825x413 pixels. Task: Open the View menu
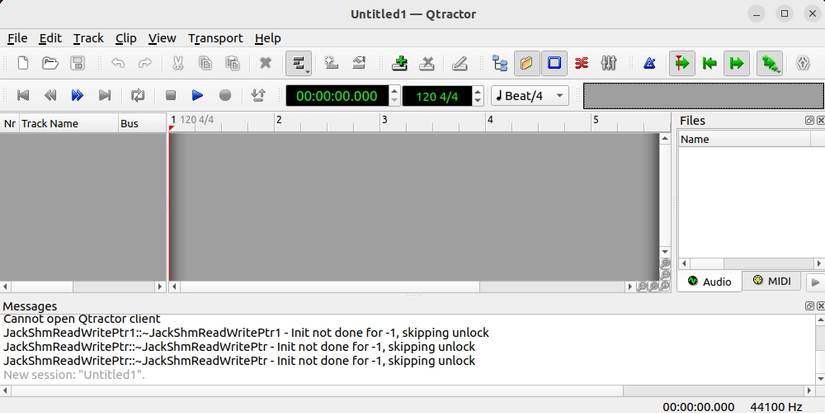[x=162, y=38]
